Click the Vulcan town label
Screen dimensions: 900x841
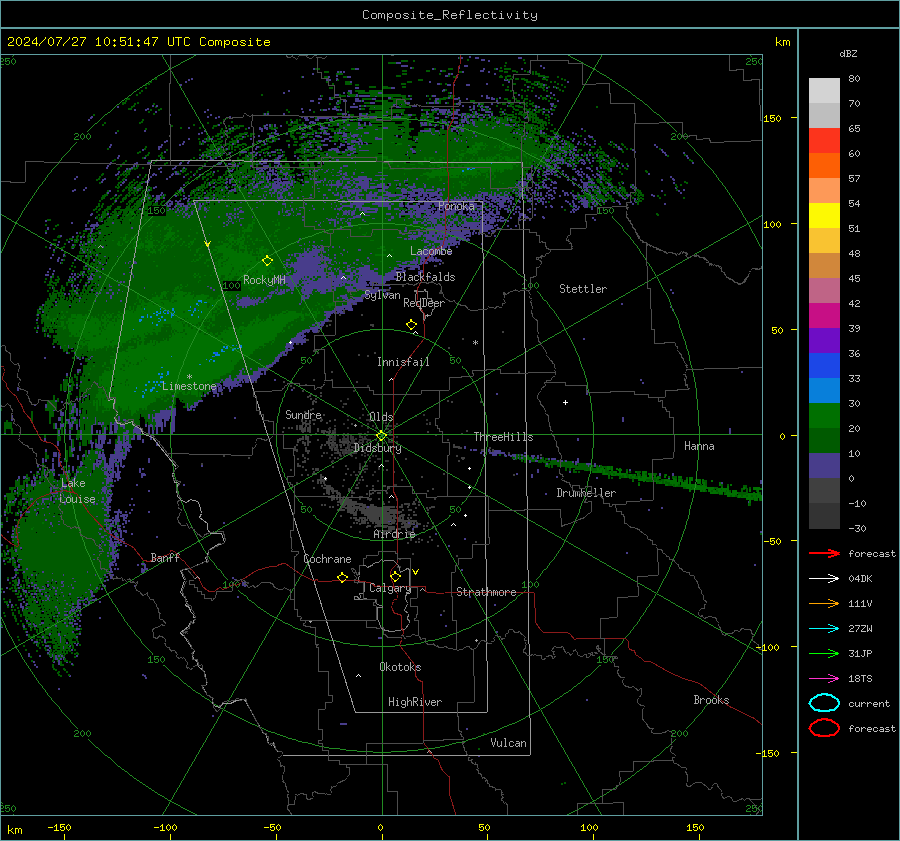(508, 743)
